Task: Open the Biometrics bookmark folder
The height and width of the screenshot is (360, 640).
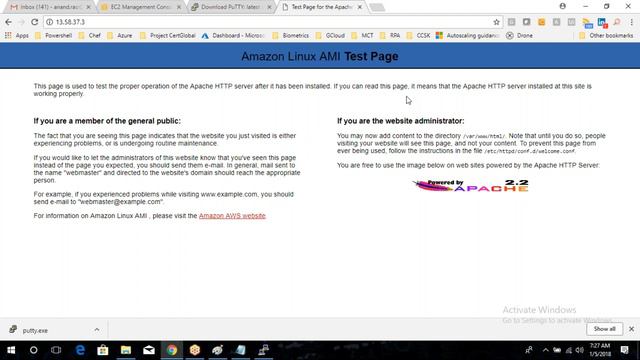Action: tap(290, 36)
